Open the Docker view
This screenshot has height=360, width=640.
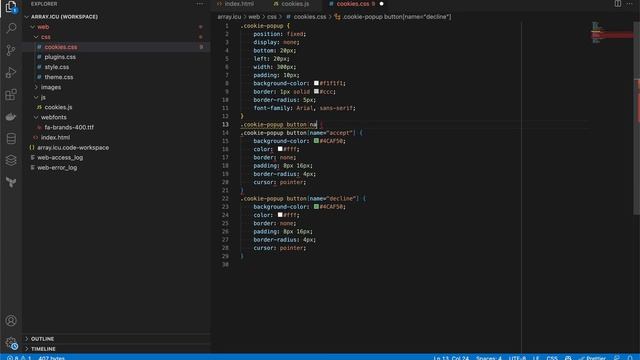(11, 117)
